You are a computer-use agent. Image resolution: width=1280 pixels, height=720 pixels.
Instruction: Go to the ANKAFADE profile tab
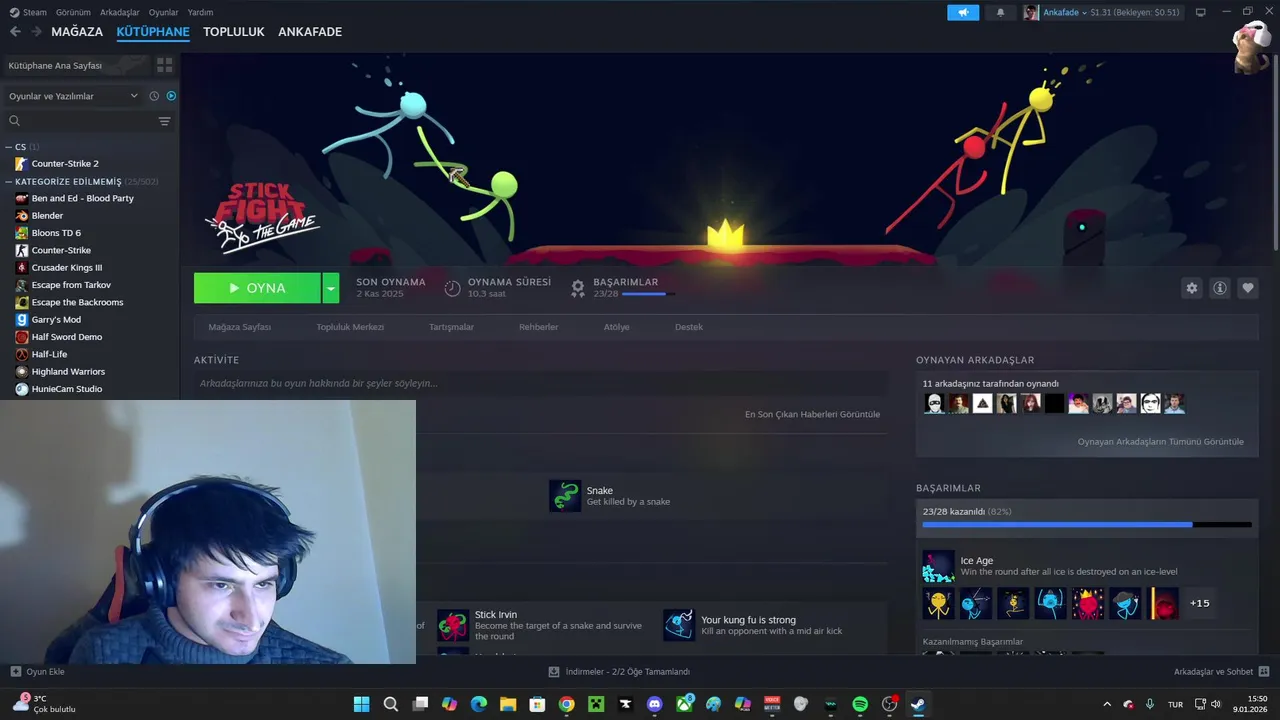coord(310,32)
